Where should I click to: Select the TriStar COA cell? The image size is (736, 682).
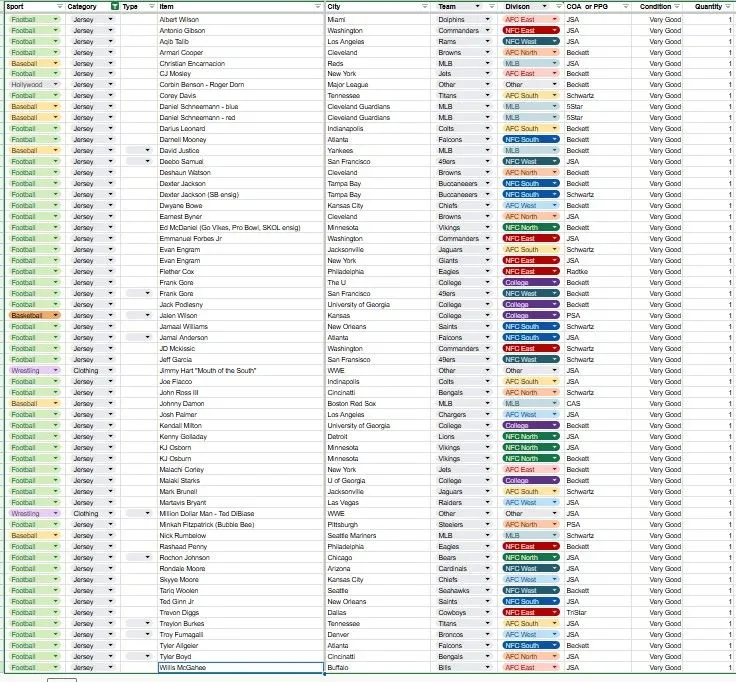pyautogui.click(x=598, y=613)
